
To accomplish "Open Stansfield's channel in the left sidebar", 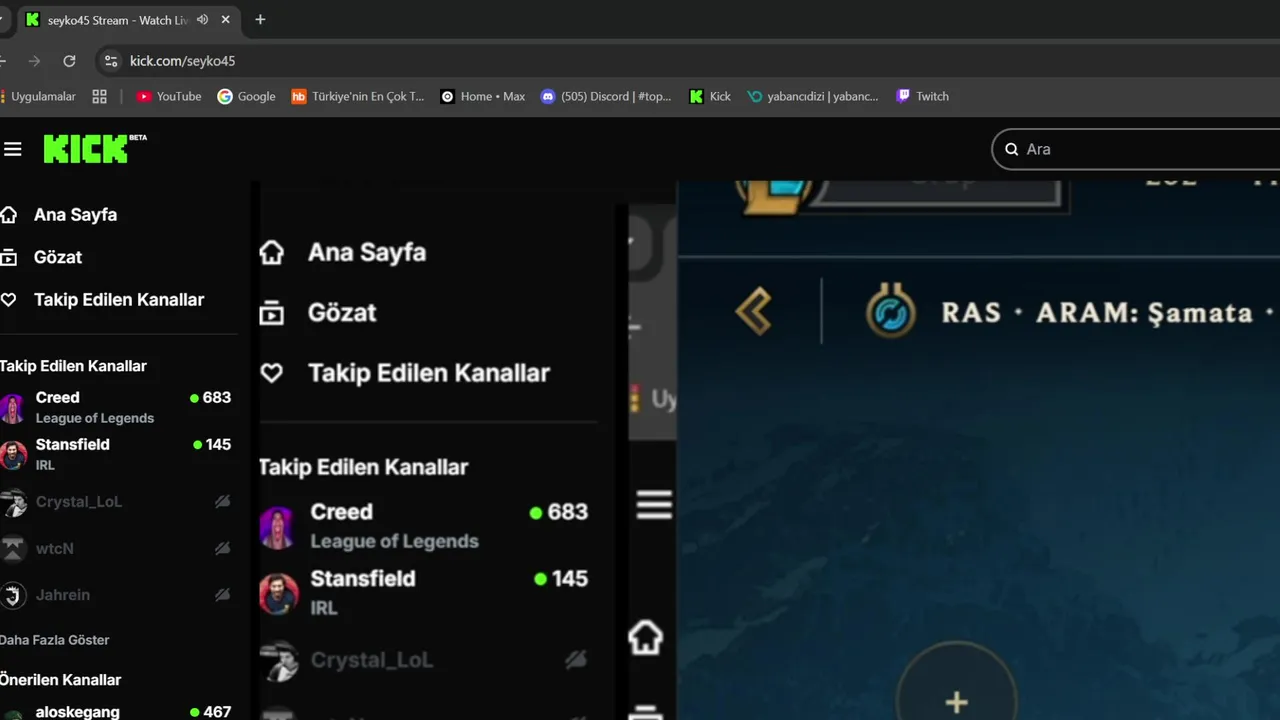I will point(118,454).
